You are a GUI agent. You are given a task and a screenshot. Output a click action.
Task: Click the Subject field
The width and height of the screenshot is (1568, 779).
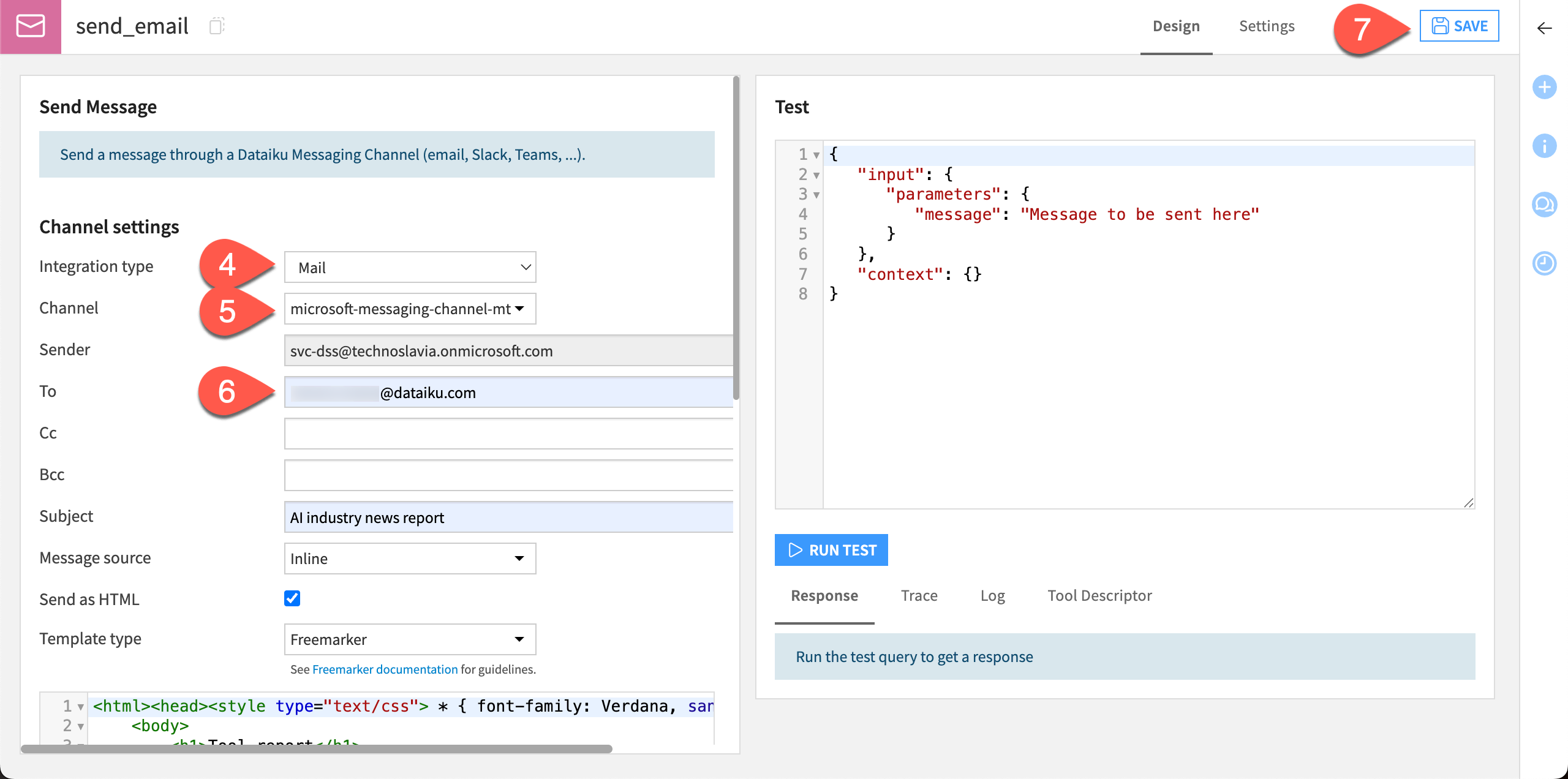(x=509, y=517)
